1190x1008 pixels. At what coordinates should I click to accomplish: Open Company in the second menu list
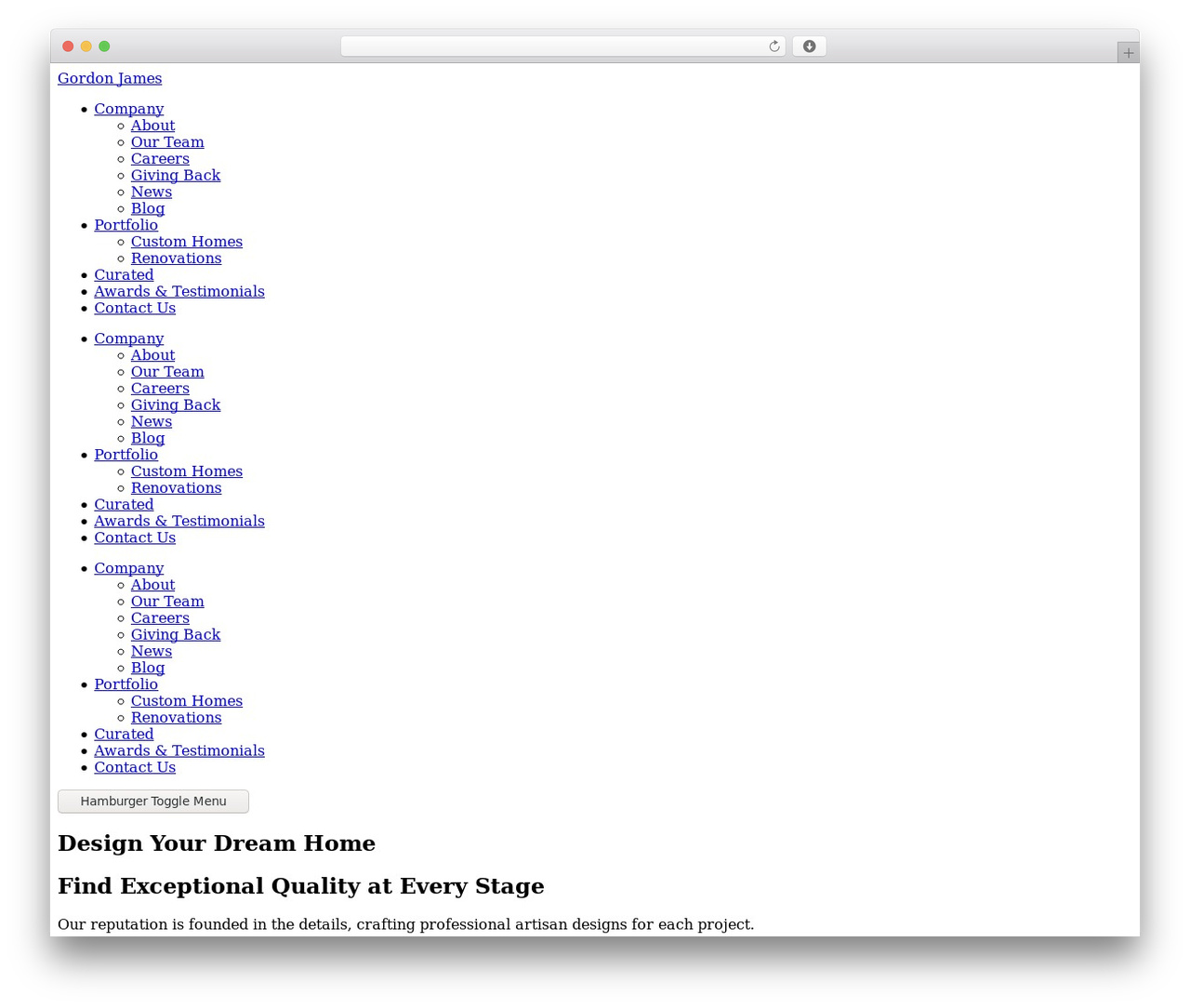click(128, 338)
